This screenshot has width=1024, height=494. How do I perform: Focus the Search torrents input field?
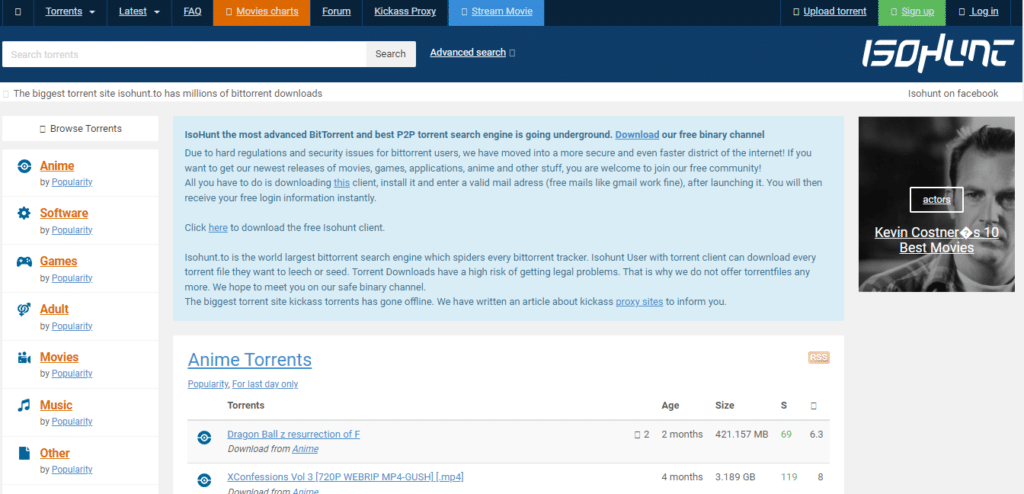184,54
